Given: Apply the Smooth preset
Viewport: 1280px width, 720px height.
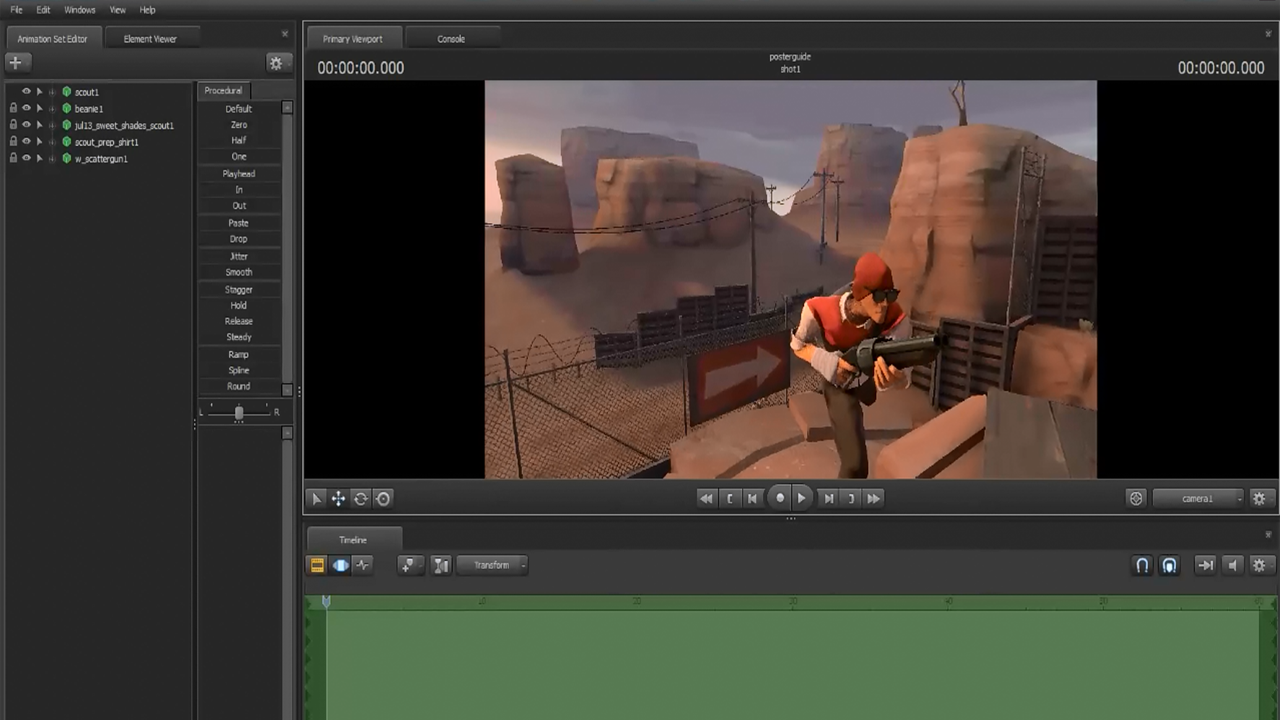Looking at the screenshot, I should [239, 272].
